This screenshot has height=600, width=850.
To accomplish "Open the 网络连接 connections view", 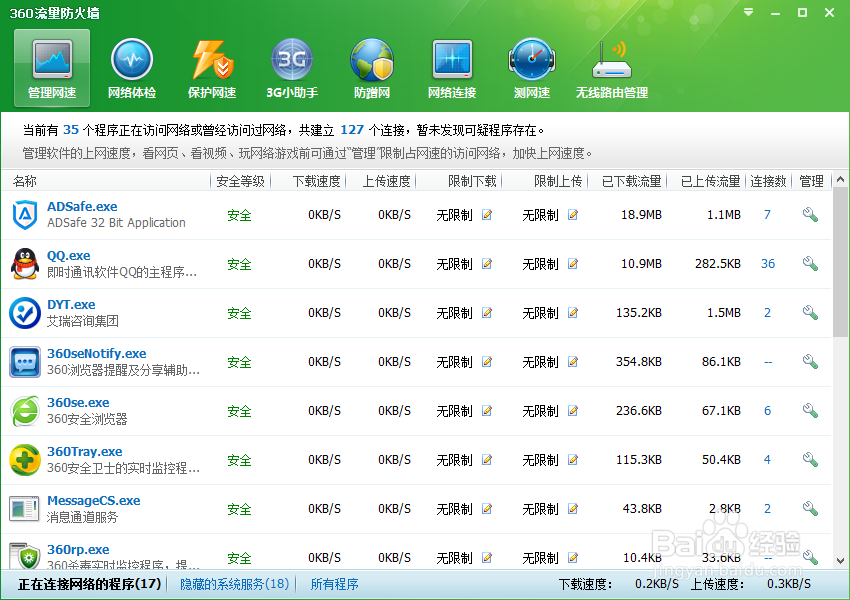I will point(452,68).
